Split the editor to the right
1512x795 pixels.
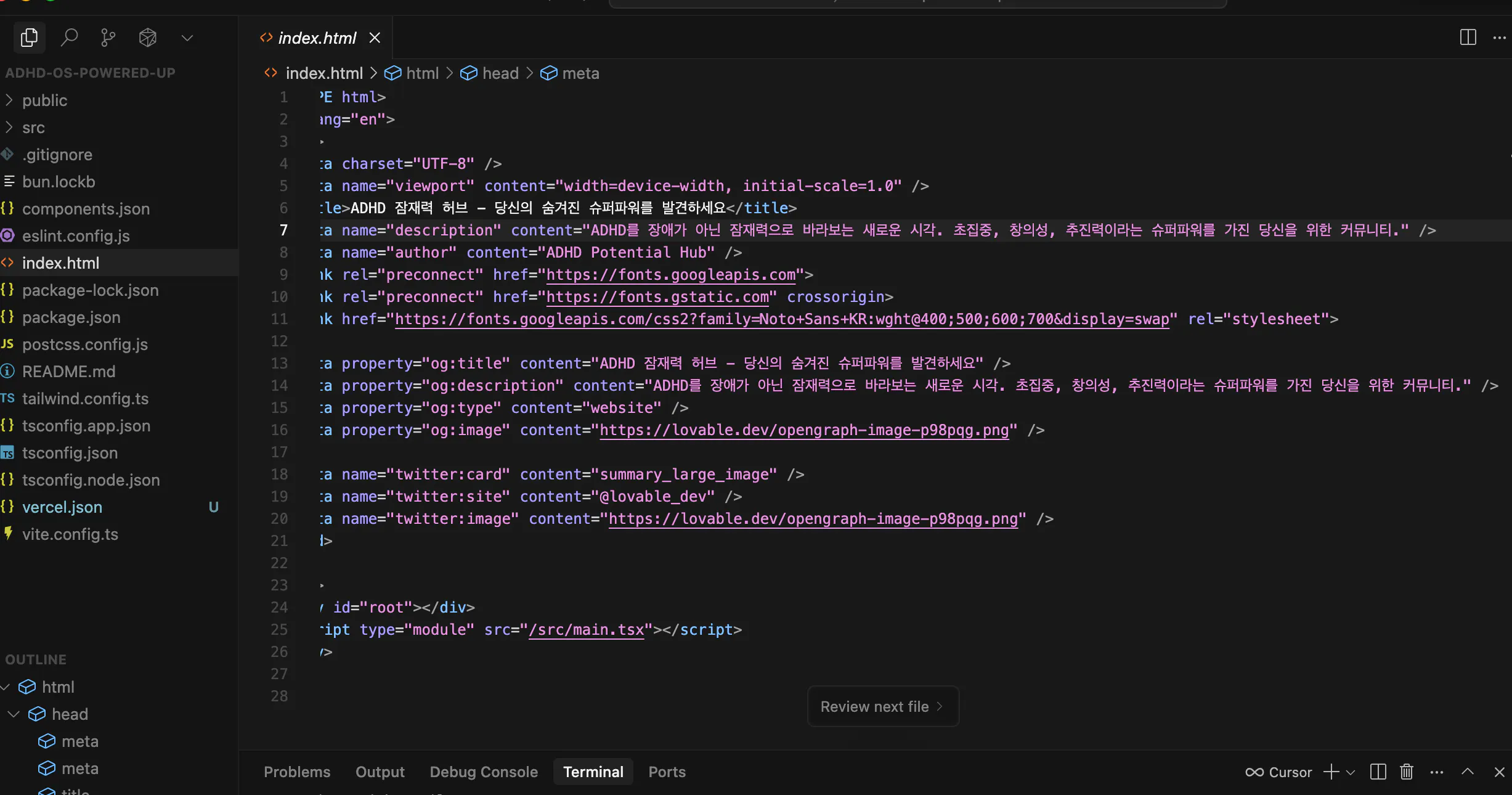[x=1468, y=38]
